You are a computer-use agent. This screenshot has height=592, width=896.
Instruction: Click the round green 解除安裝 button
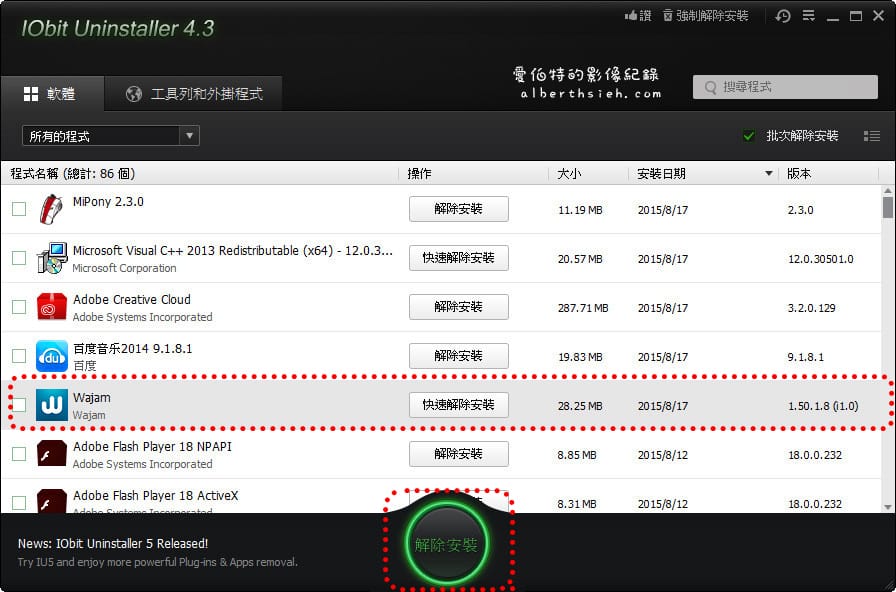click(x=447, y=544)
